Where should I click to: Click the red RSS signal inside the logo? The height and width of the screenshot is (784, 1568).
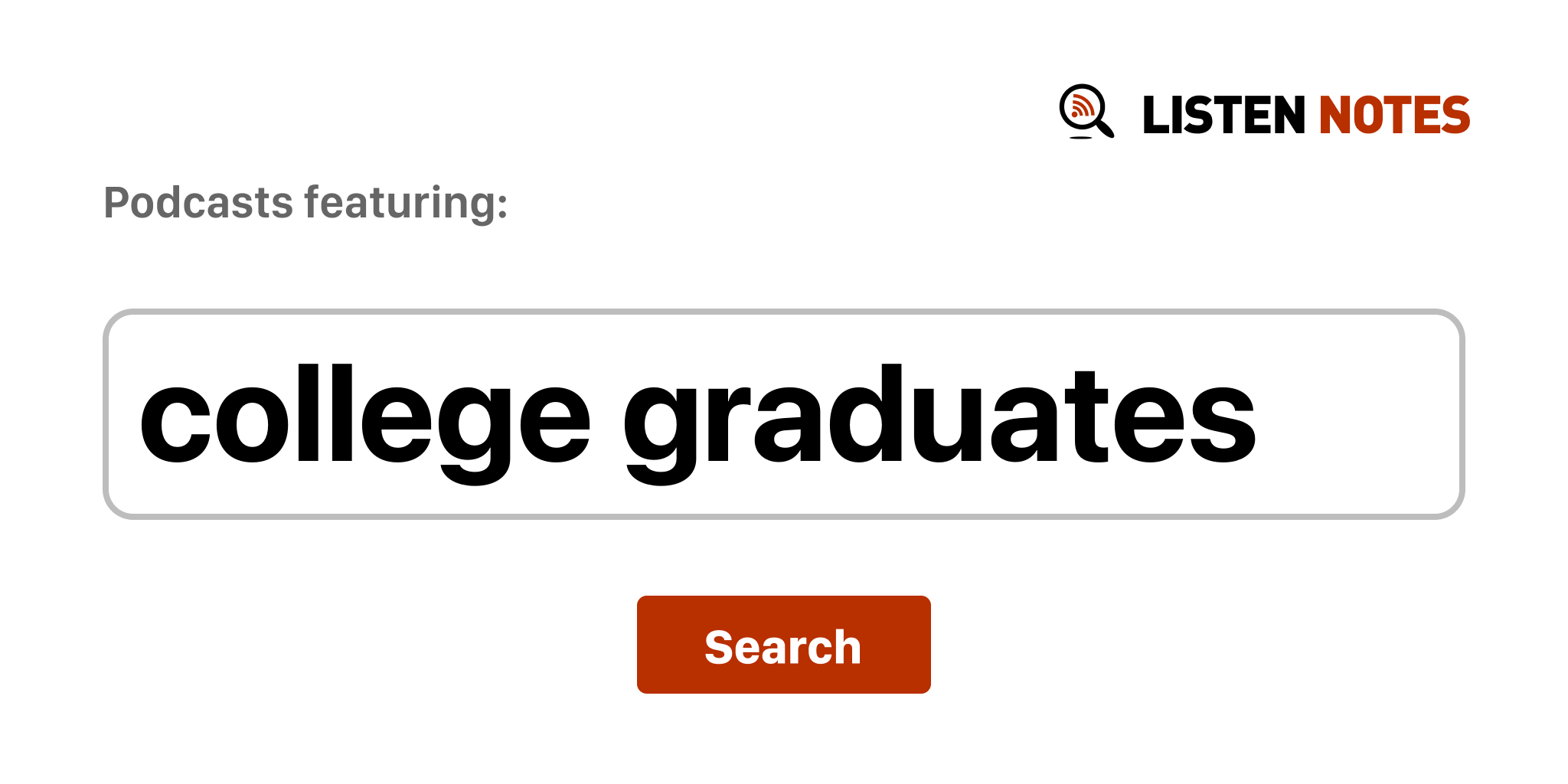1081,107
